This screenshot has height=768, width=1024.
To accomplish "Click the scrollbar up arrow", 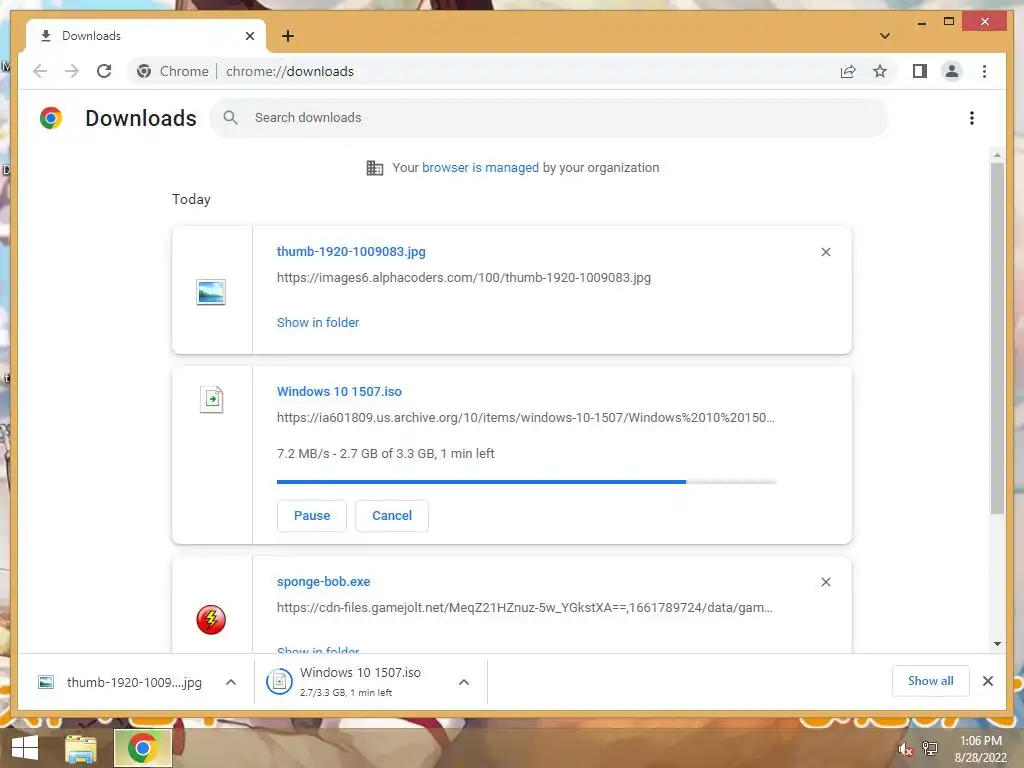I will click(x=997, y=155).
